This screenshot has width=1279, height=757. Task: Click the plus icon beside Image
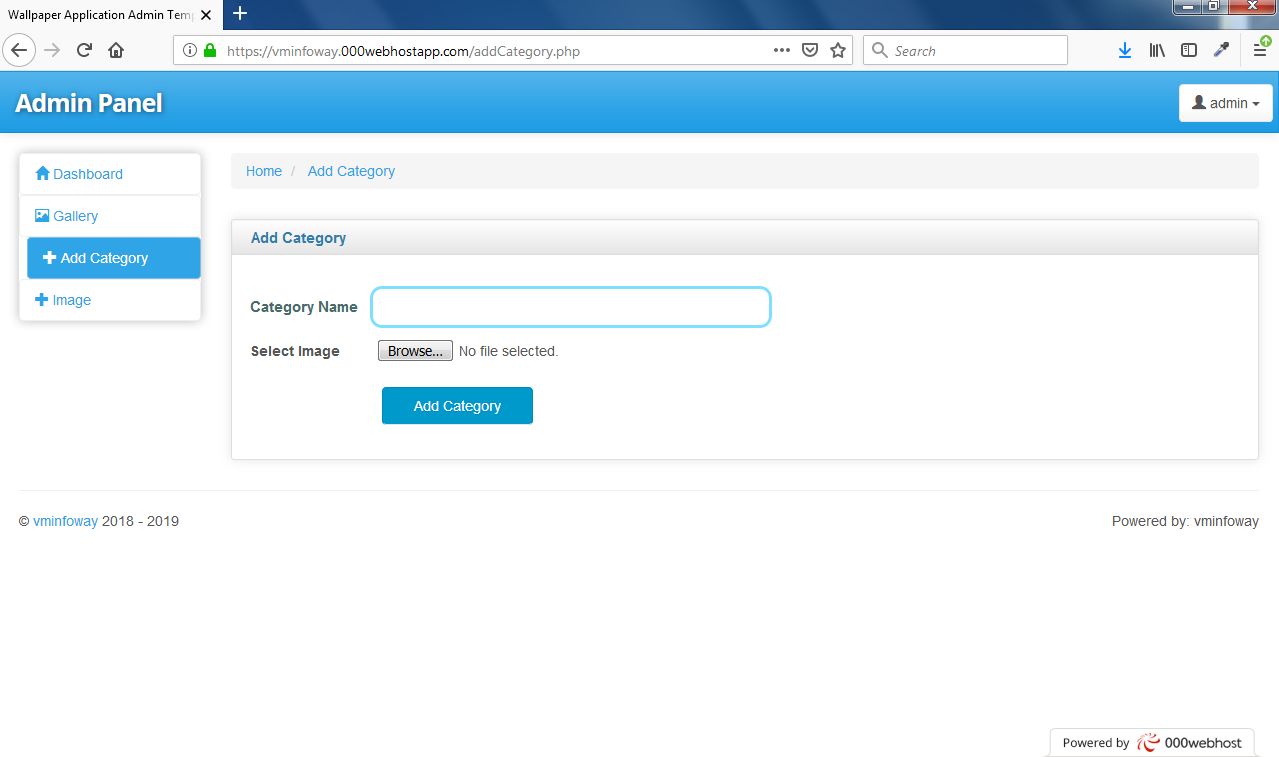coord(41,299)
